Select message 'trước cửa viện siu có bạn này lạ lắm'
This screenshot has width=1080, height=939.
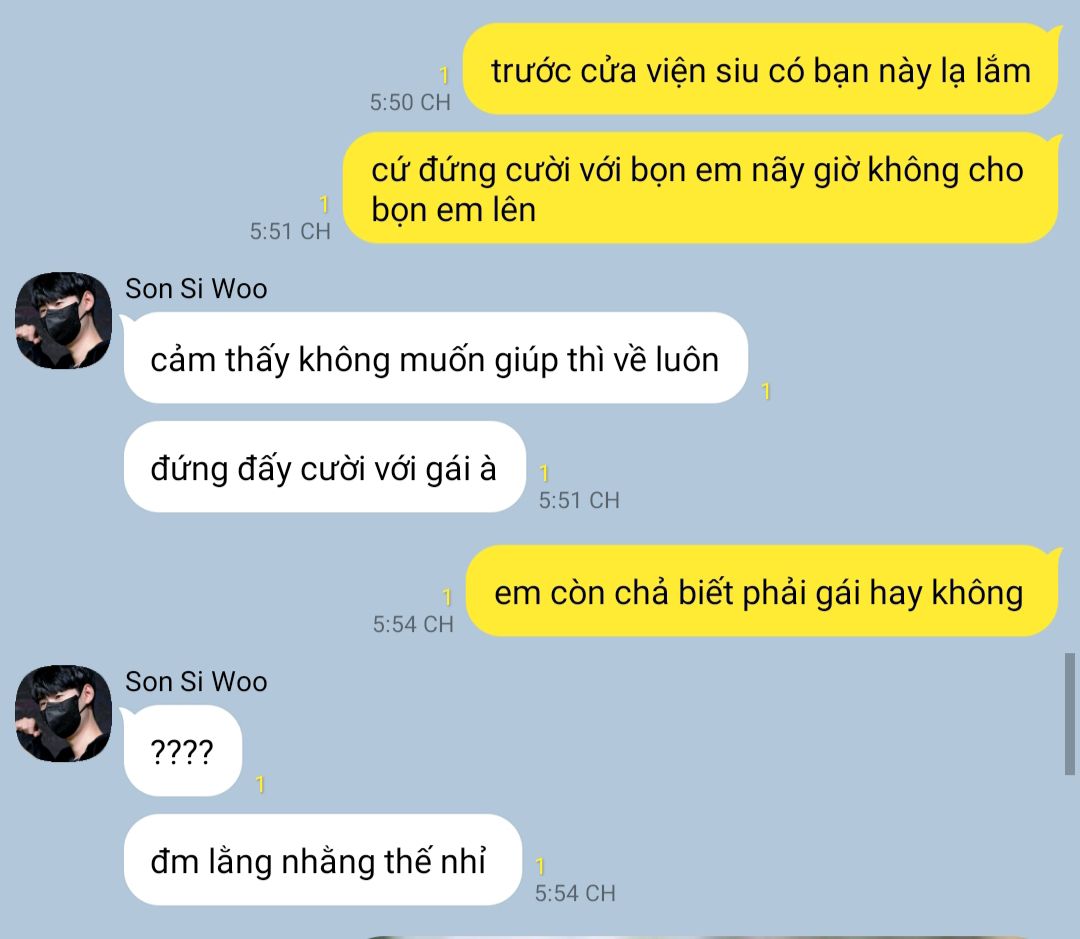coord(760,69)
